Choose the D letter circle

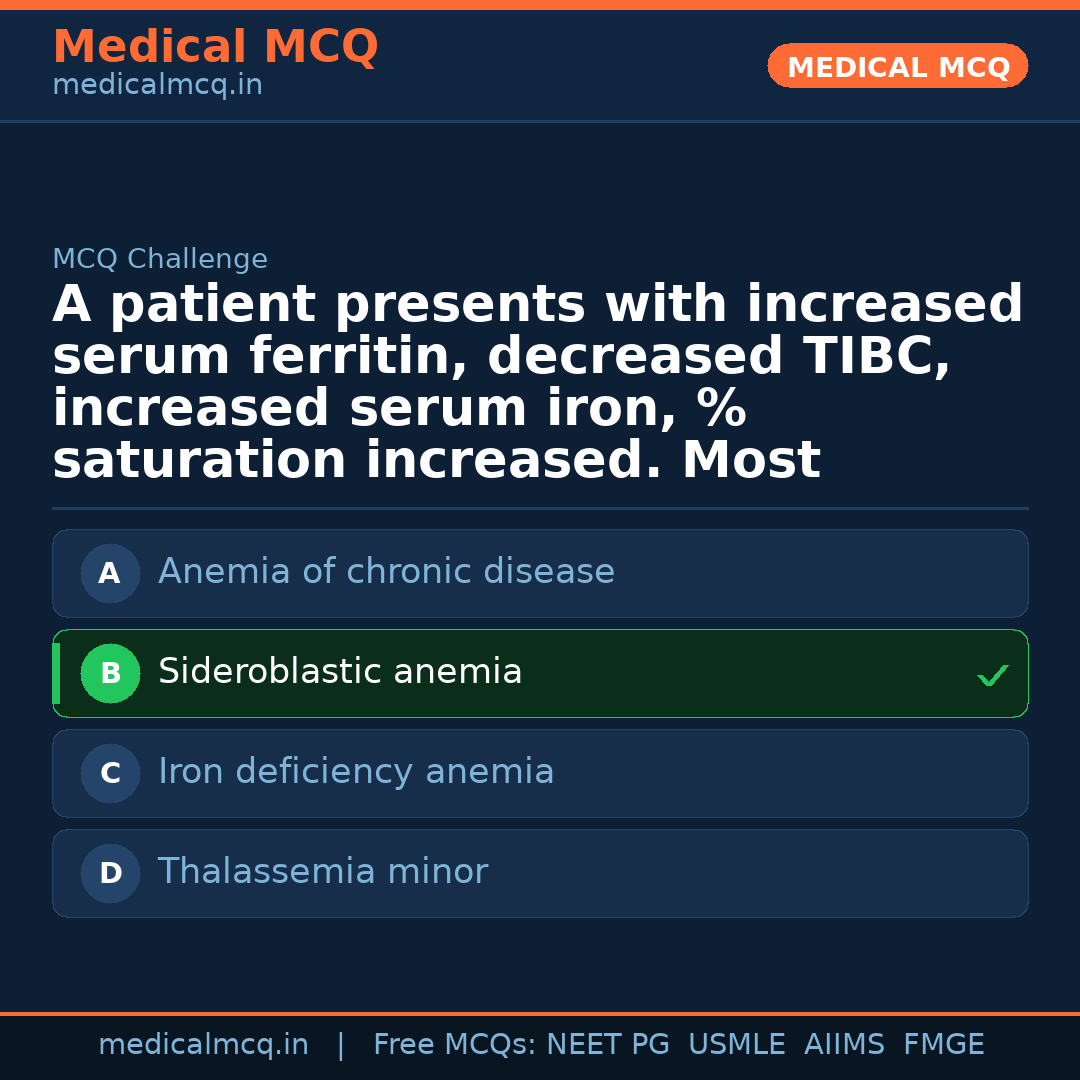(110, 874)
